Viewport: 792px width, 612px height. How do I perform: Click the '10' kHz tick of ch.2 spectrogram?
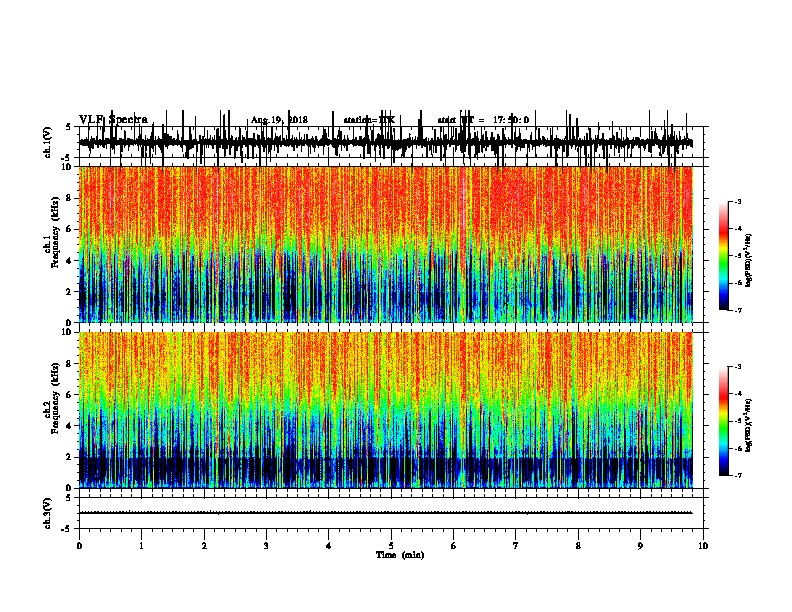tap(67, 332)
